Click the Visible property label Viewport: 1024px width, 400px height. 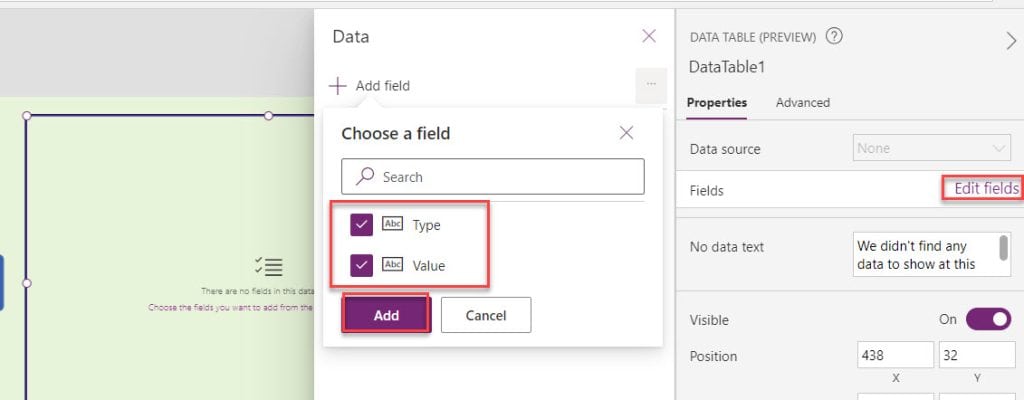(x=709, y=320)
